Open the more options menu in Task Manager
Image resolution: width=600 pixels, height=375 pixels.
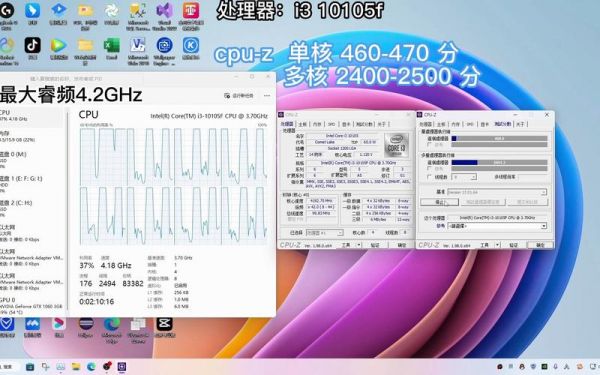pos(267,95)
